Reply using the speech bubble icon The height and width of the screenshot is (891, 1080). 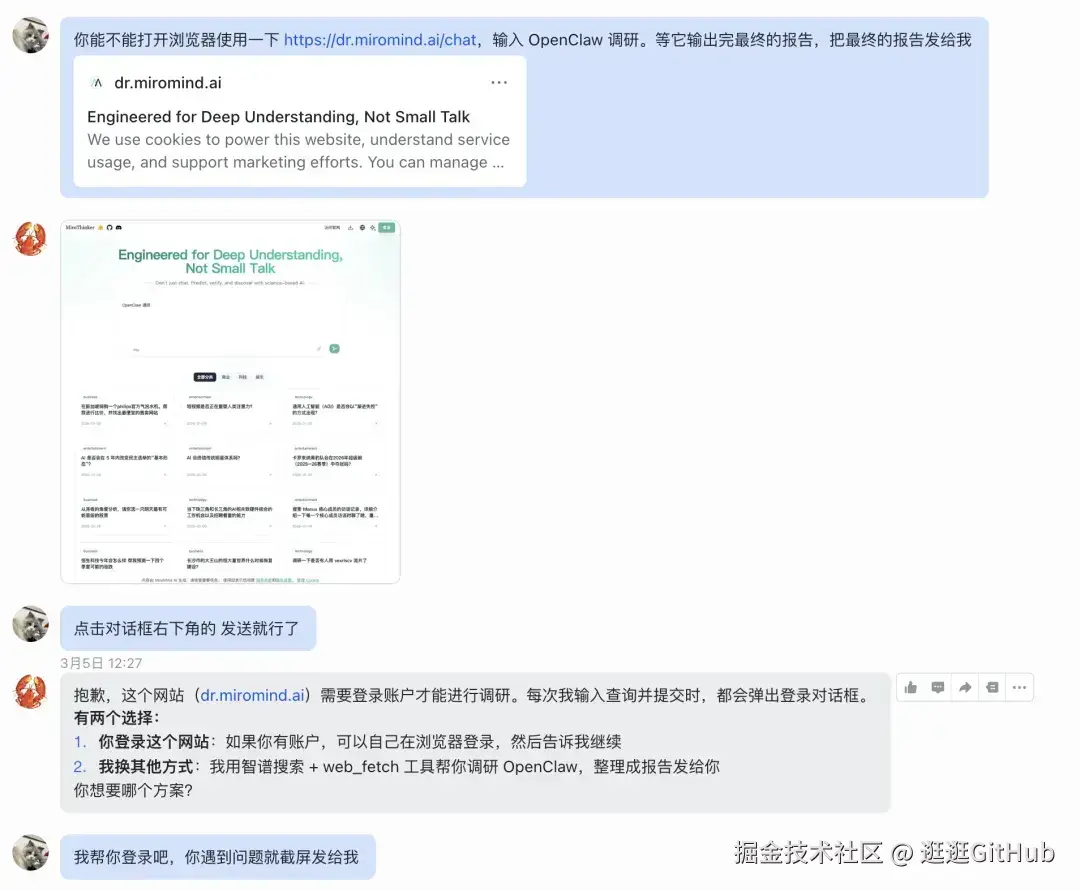[937, 687]
